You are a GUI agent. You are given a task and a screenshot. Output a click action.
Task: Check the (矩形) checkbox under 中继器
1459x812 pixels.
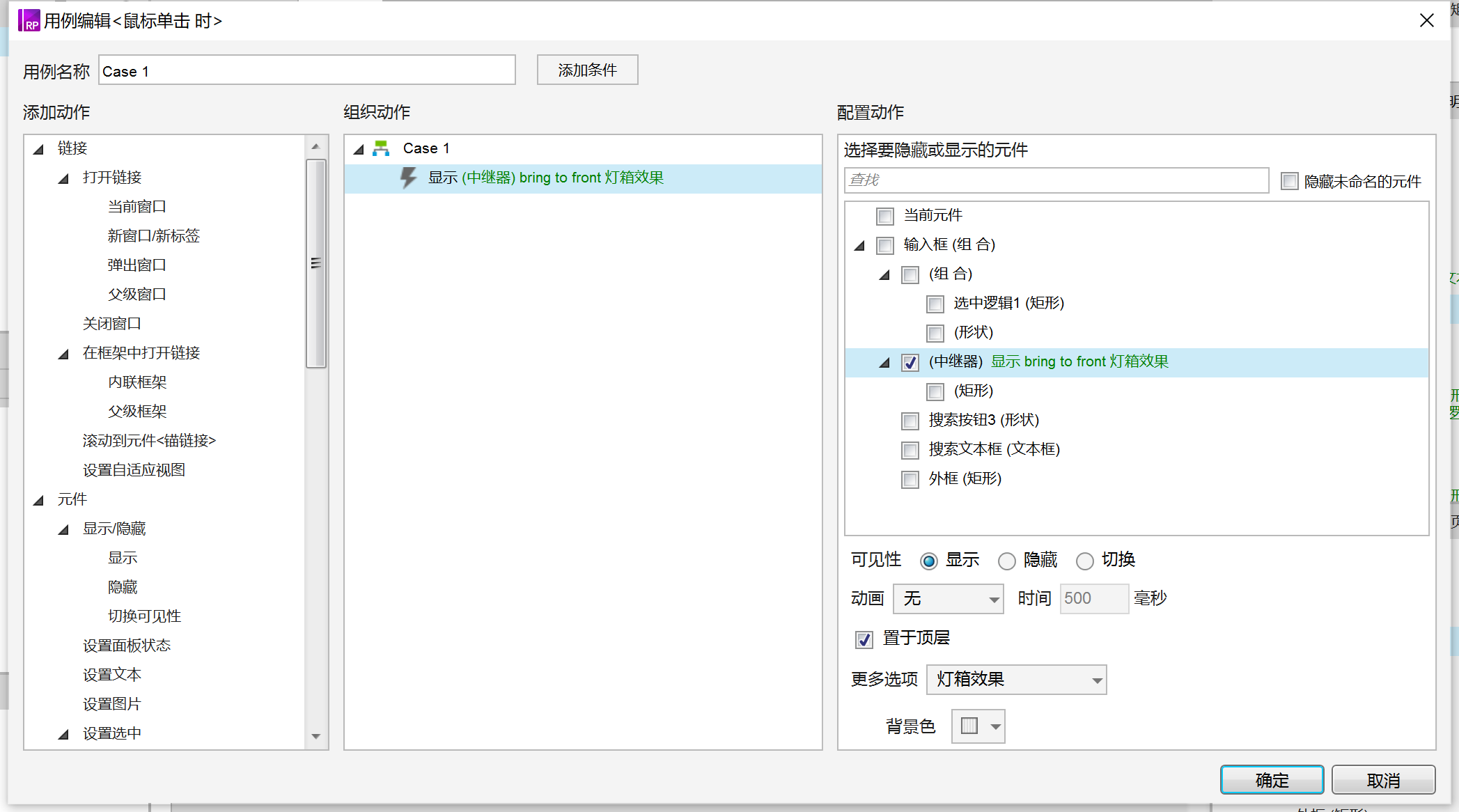point(935,391)
